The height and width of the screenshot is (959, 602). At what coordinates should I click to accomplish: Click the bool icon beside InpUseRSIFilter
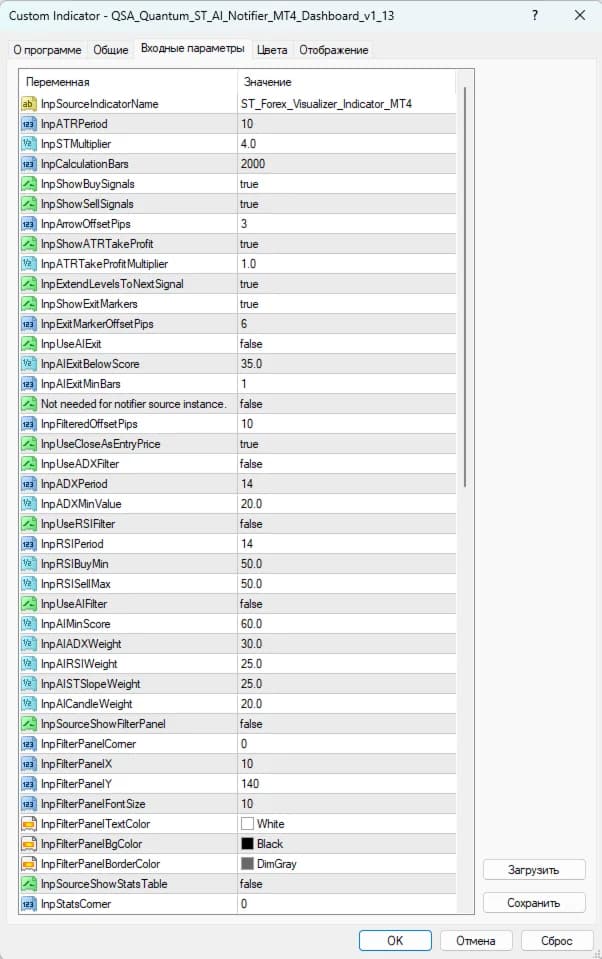click(x=28, y=524)
